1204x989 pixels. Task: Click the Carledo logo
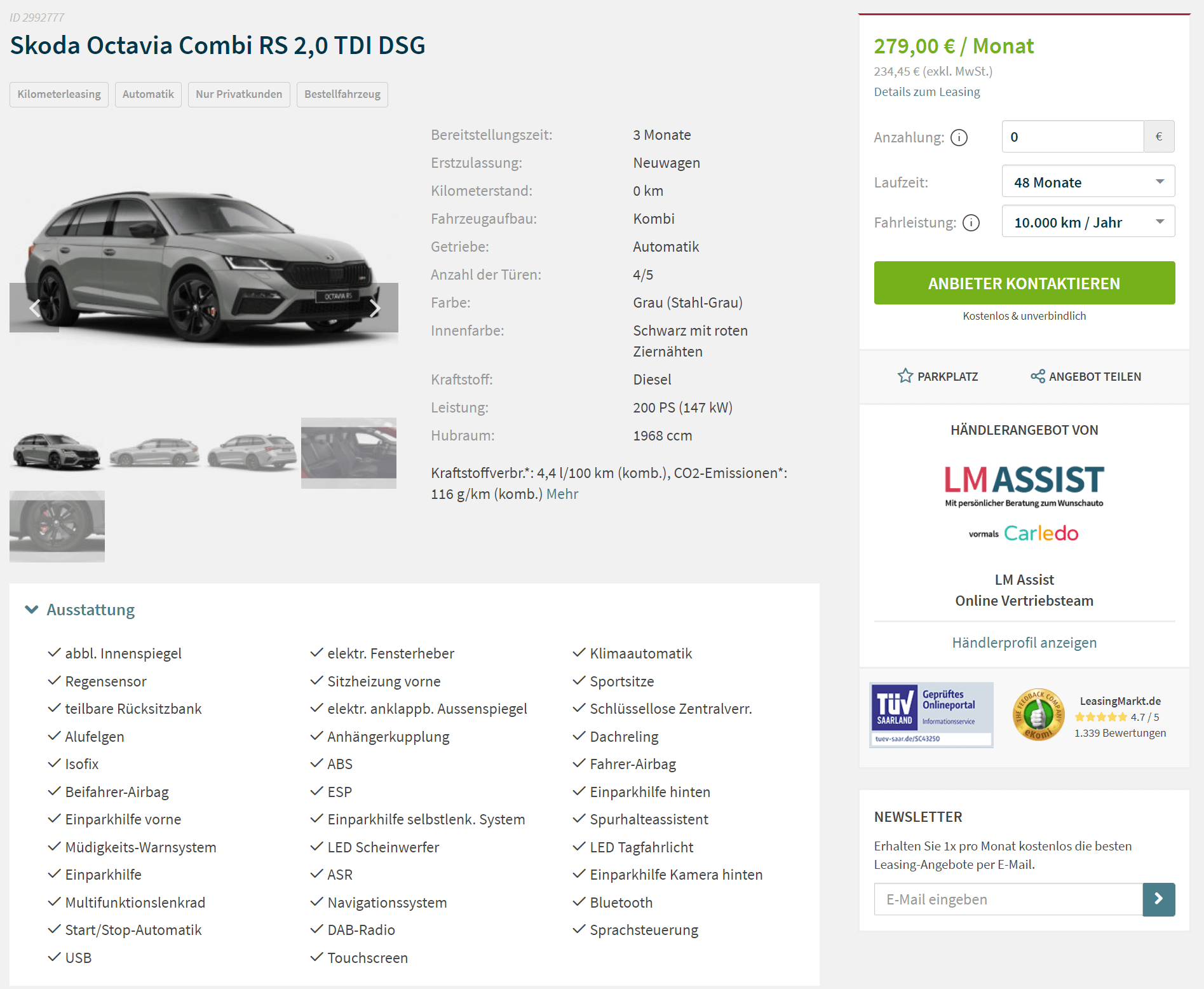(1041, 533)
